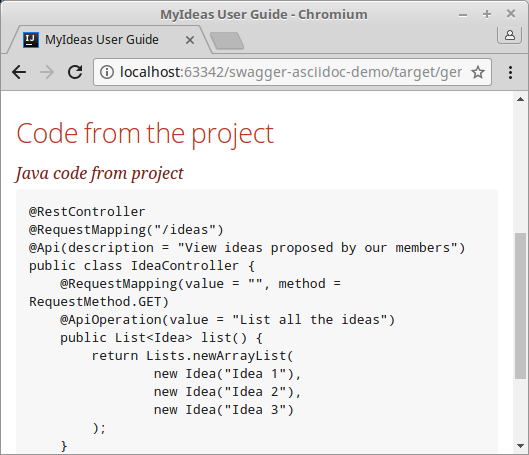Click the scrollbar down arrow
529x455 pixels.
pos(521,446)
